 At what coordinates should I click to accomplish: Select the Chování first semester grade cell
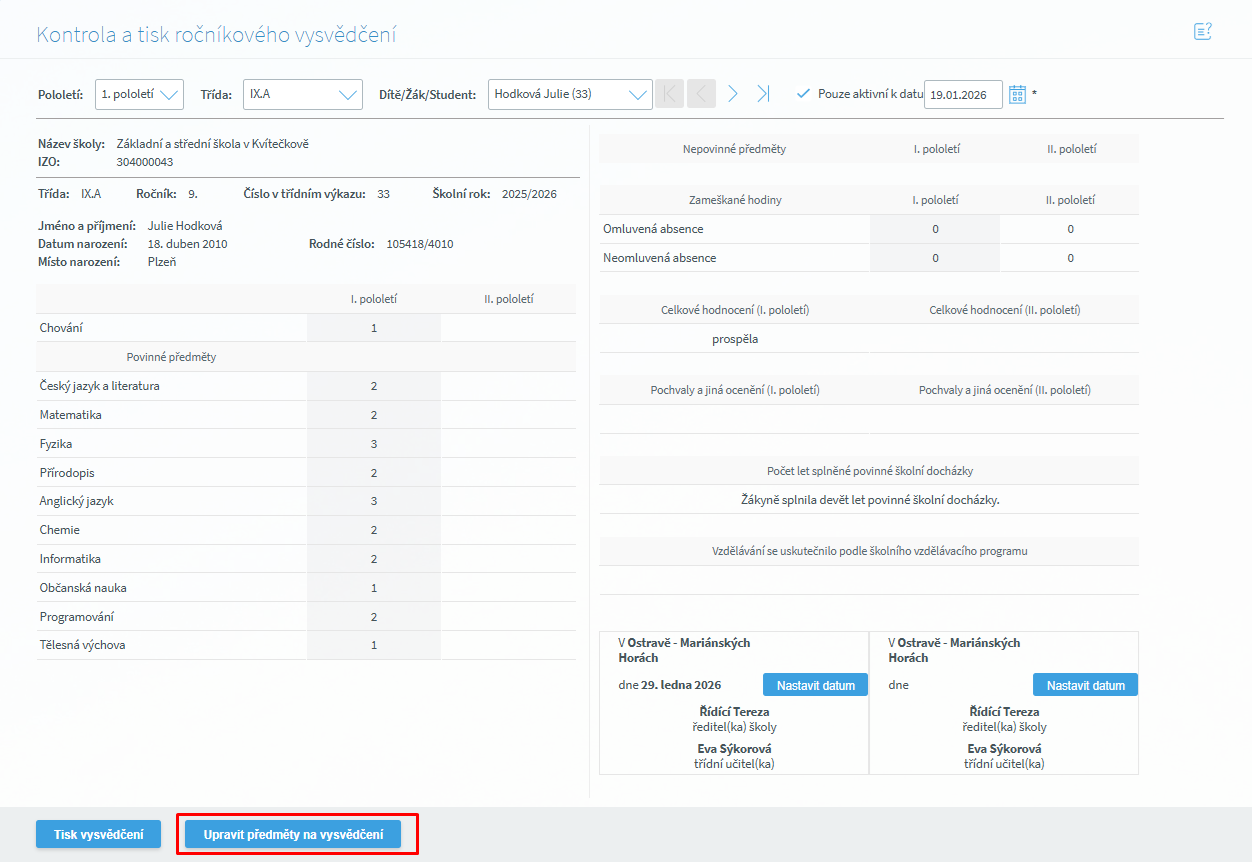point(374,328)
